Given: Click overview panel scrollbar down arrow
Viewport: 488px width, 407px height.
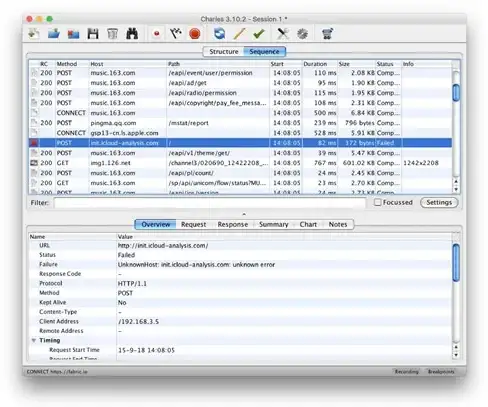Looking at the screenshot, I should 456,355.
